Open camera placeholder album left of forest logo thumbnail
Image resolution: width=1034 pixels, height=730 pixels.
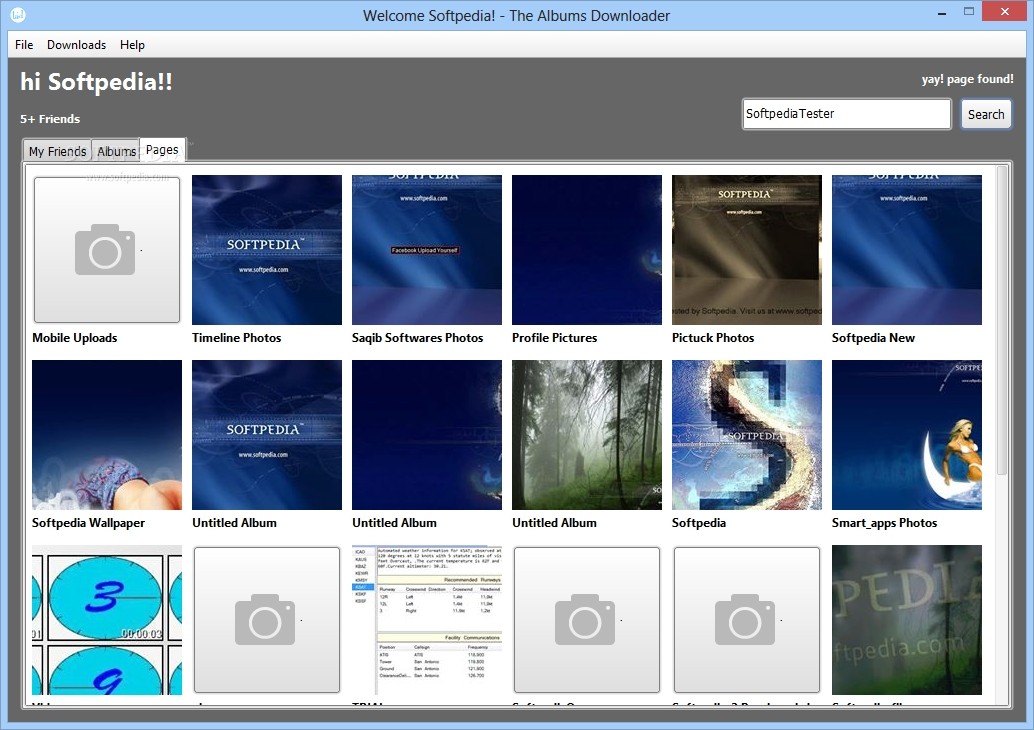[746, 620]
